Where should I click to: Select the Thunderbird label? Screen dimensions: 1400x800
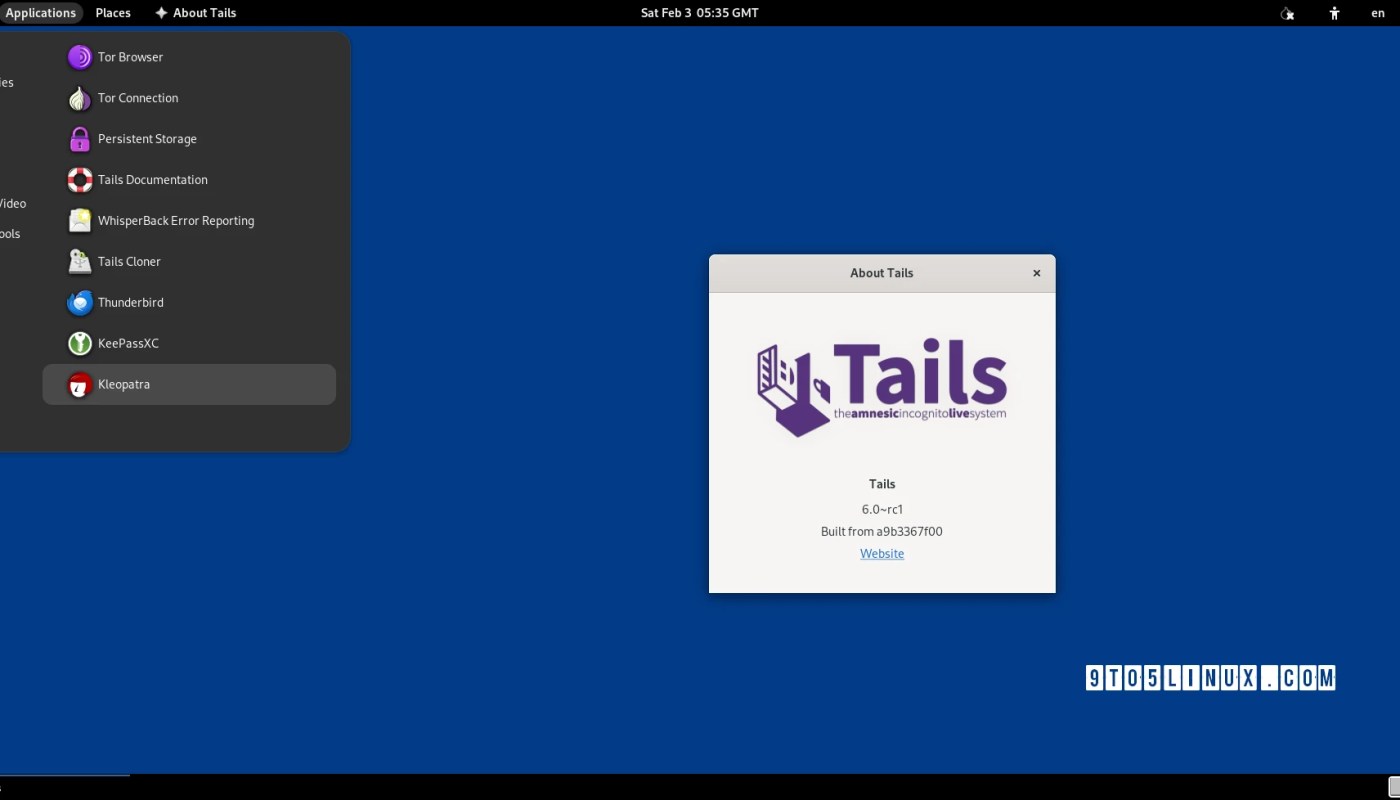(131, 303)
